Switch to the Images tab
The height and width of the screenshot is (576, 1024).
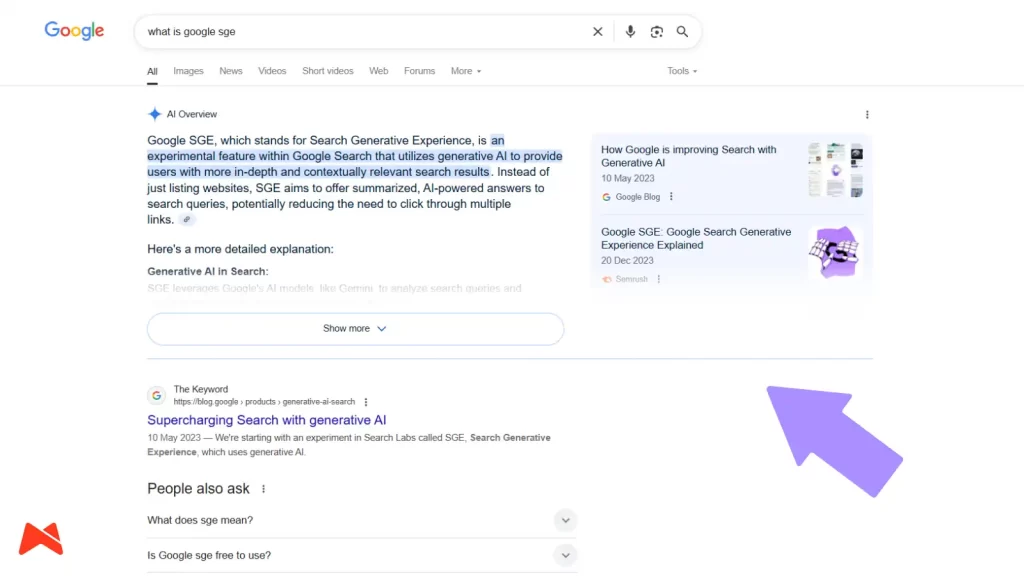coord(188,71)
